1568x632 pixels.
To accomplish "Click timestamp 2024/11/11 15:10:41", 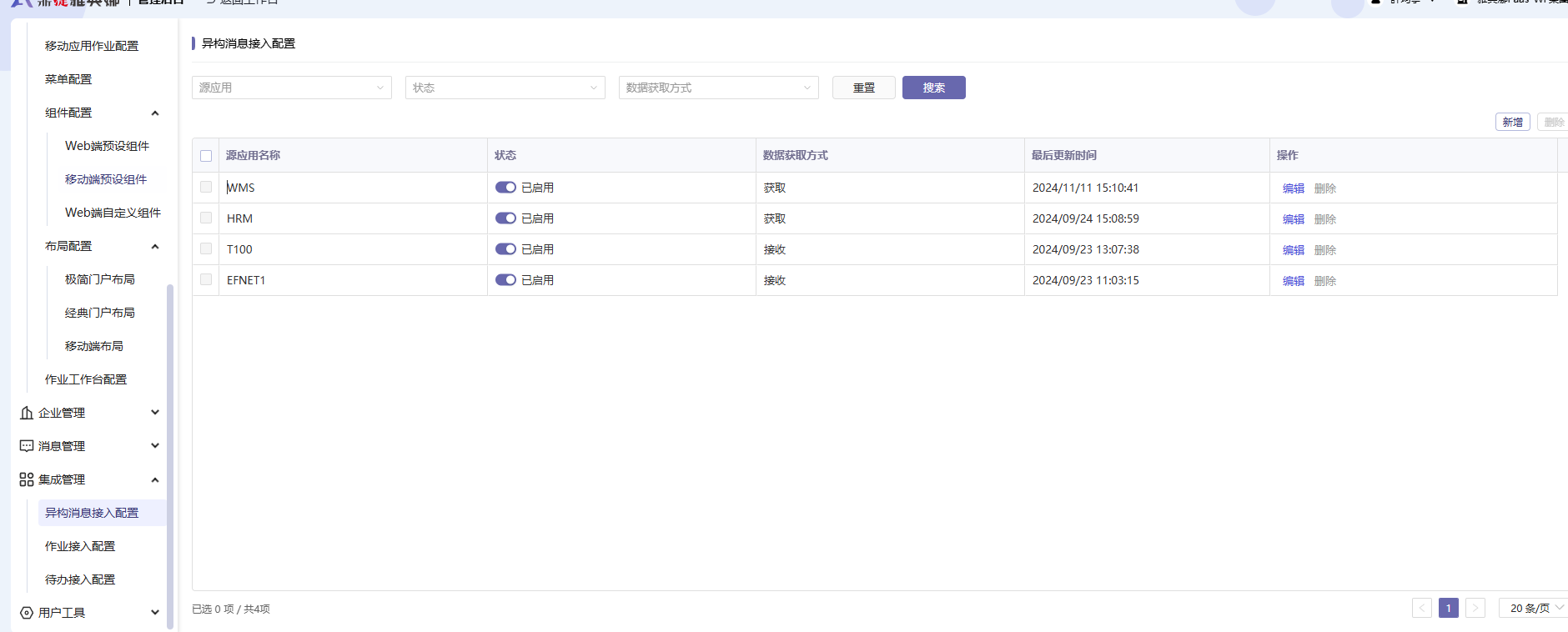I will (x=1085, y=188).
